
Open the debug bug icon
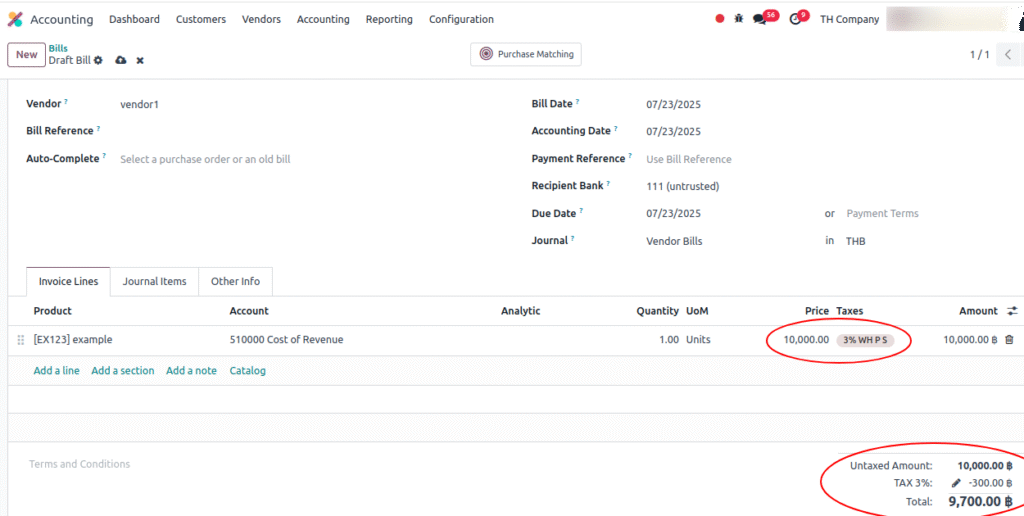tap(739, 19)
